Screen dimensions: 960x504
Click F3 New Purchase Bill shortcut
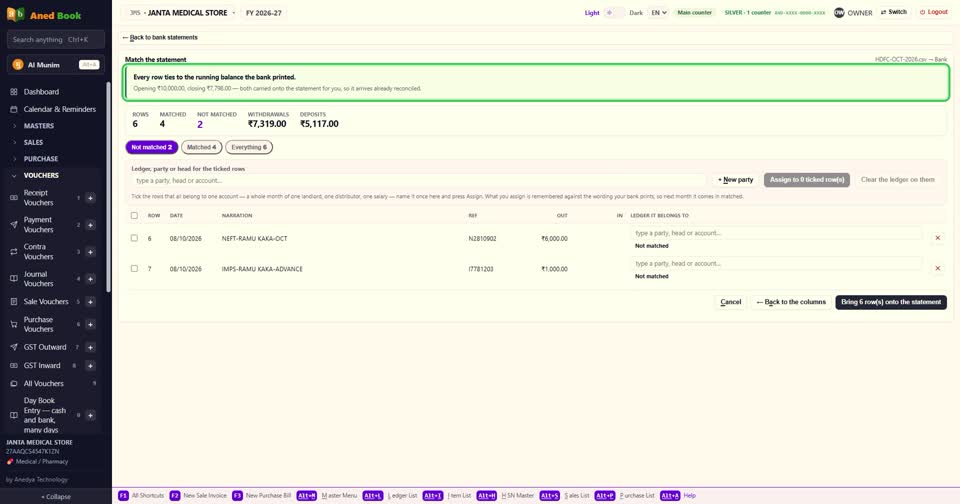click(262, 495)
